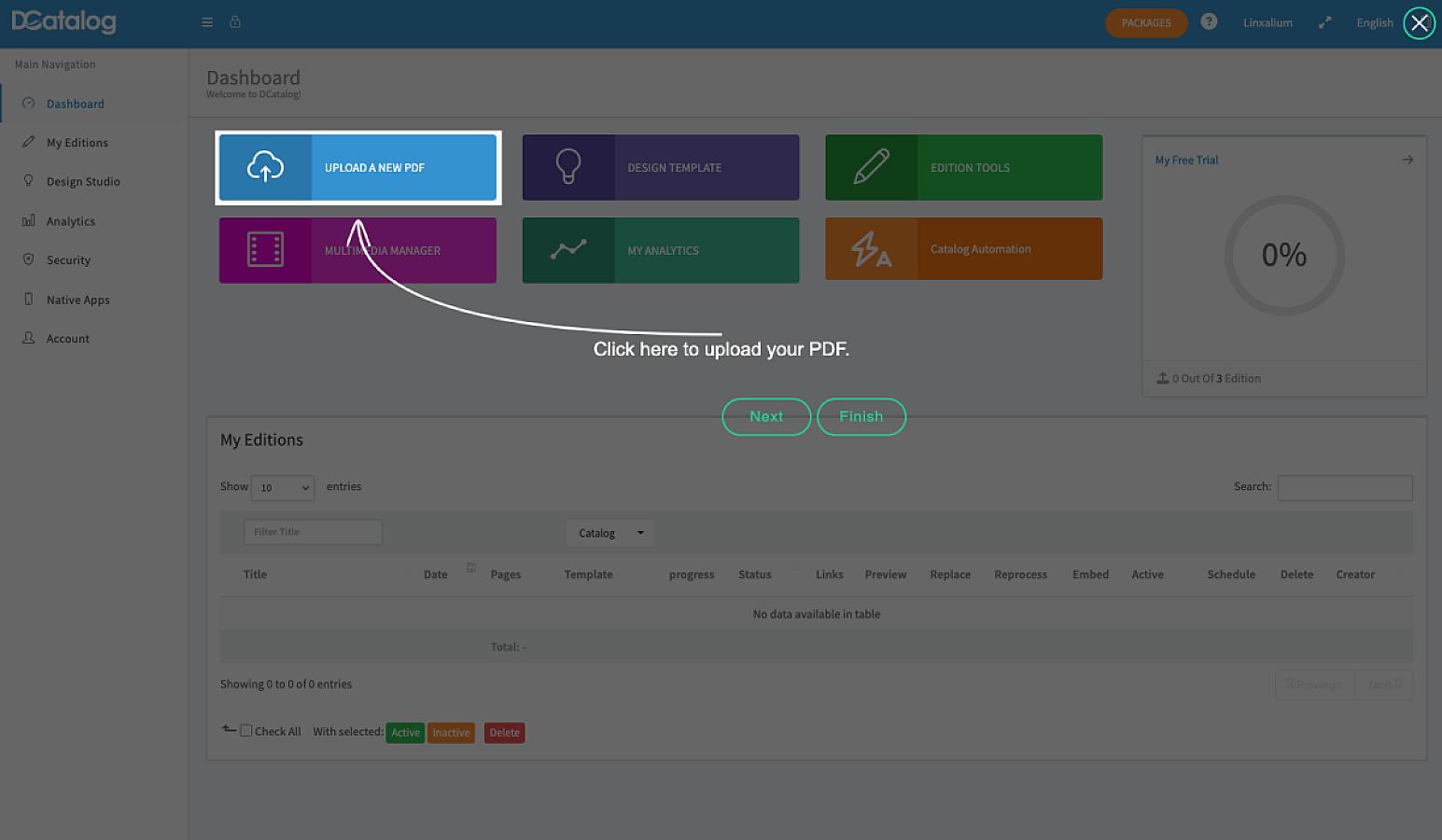Open the Linxalium user menu
Image resolution: width=1442 pixels, height=840 pixels.
(1267, 22)
